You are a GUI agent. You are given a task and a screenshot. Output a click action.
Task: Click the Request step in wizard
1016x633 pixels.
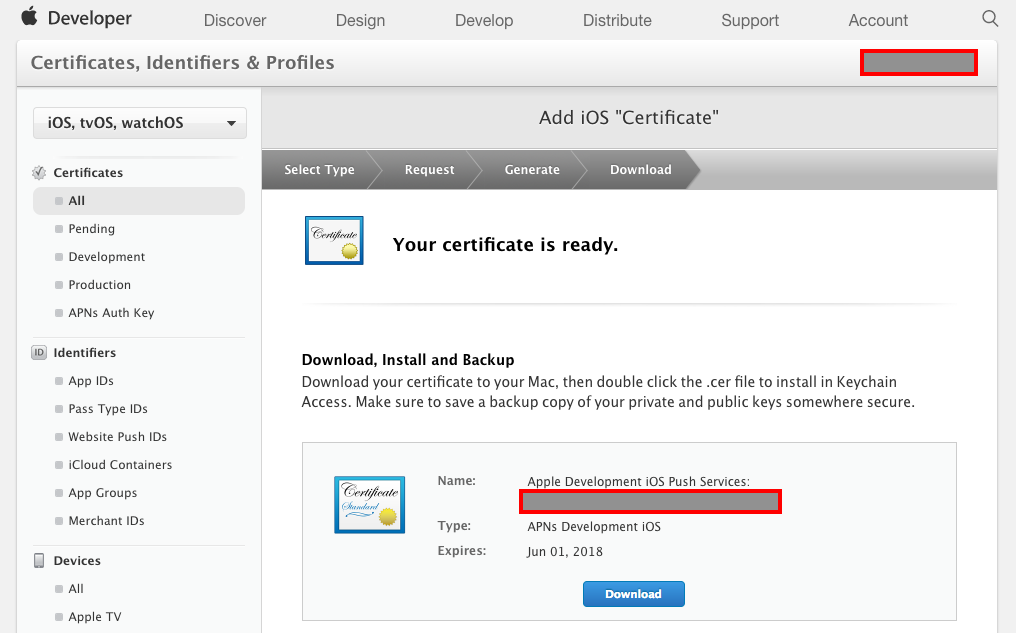click(429, 170)
